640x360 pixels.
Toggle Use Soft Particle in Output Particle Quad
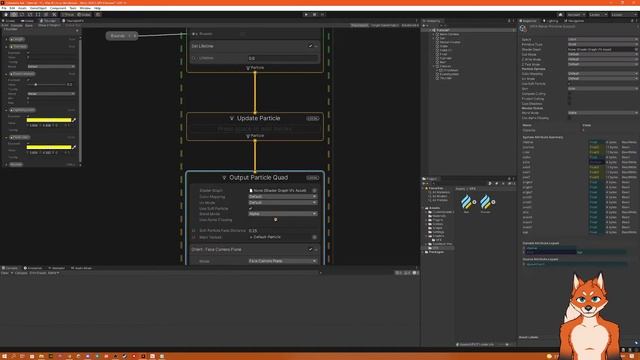point(251,208)
